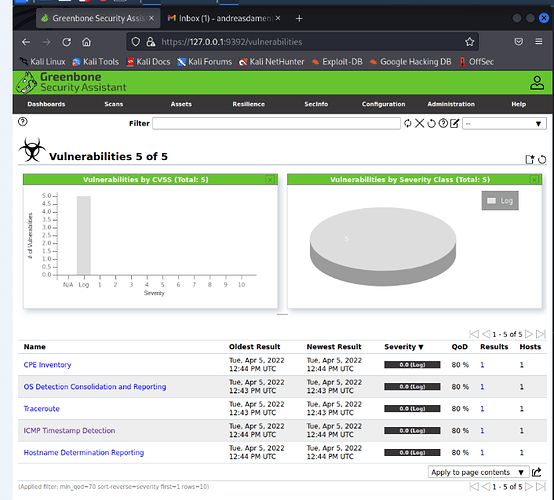Open the Traceroute vulnerability link
Viewport: 554px width, 500px height.
42,408
